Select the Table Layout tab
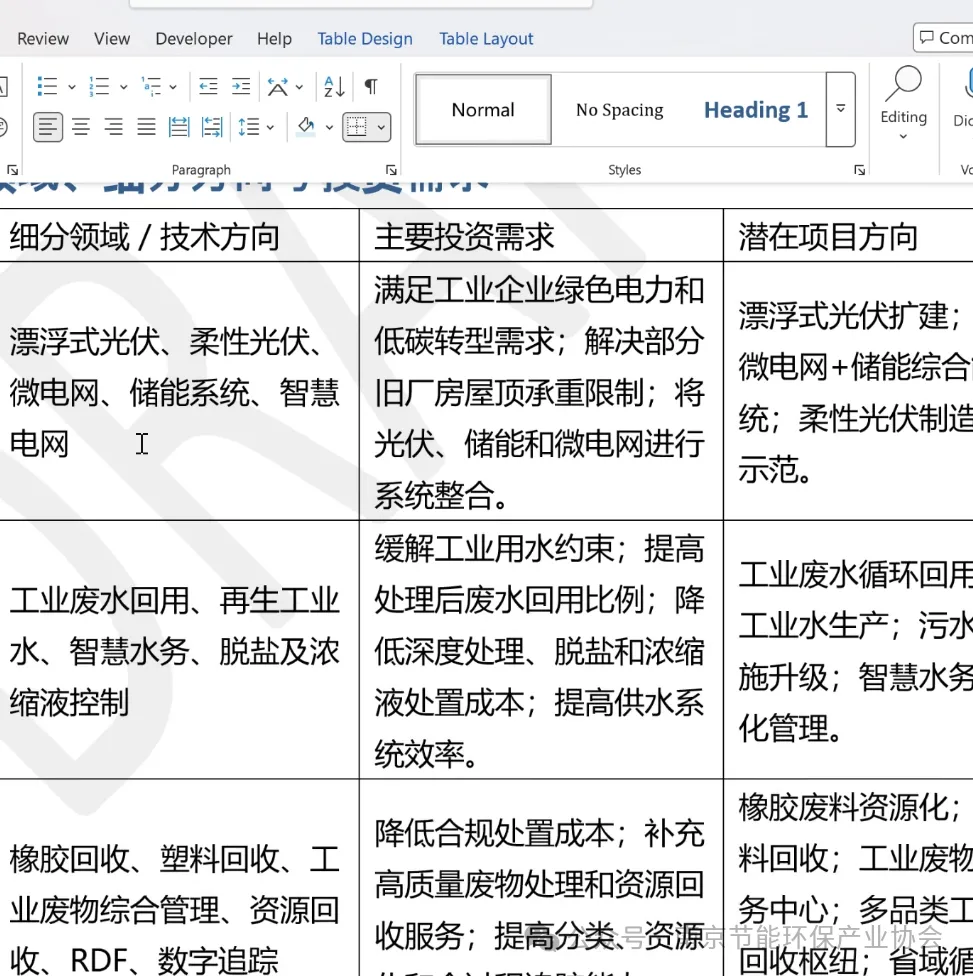This screenshot has height=976, width=973. coord(486,39)
